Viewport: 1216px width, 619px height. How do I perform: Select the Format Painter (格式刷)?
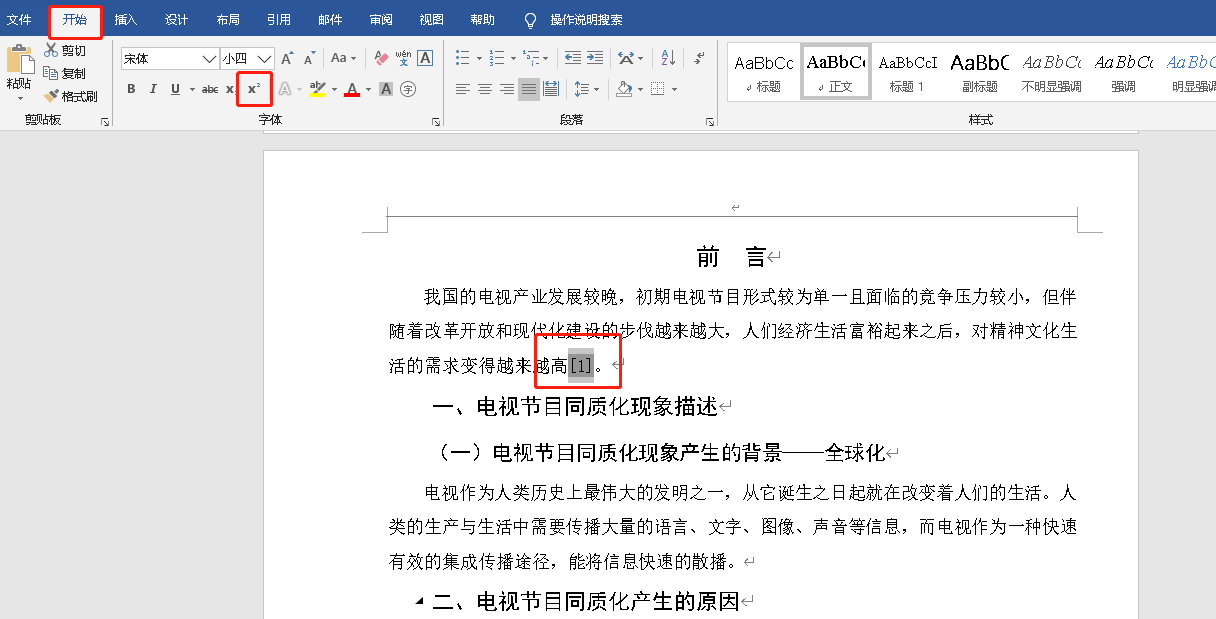(x=71, y=96)
